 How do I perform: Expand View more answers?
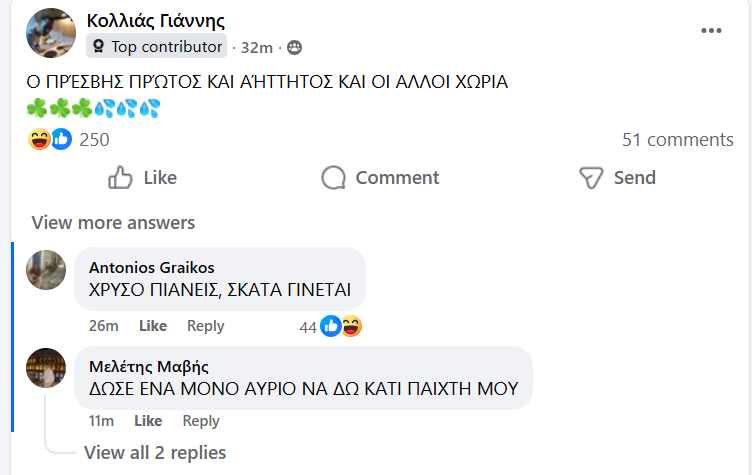pyautogui.click(x=113, y=223)
